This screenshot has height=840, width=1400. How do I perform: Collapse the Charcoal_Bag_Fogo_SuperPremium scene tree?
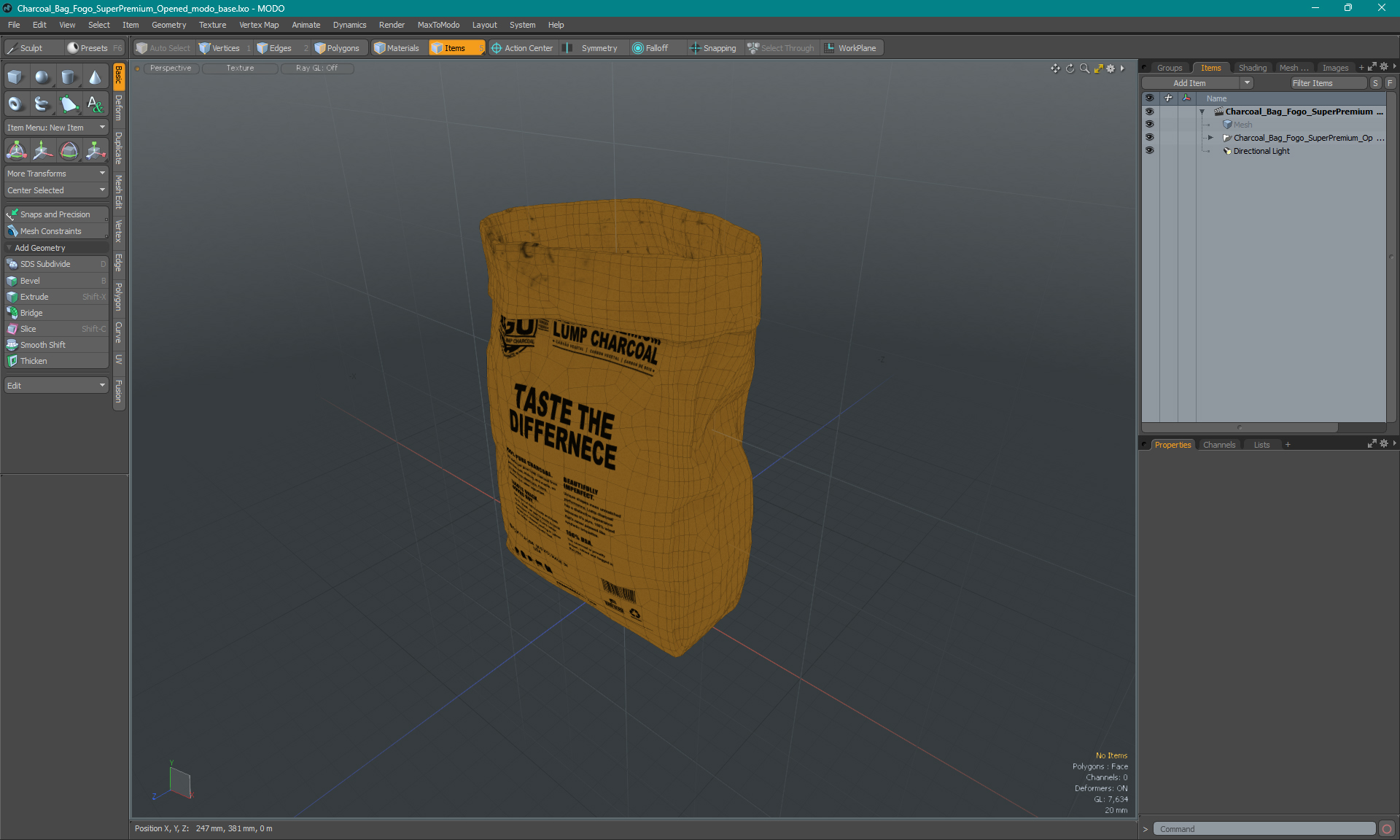[x=1202, y=112]
